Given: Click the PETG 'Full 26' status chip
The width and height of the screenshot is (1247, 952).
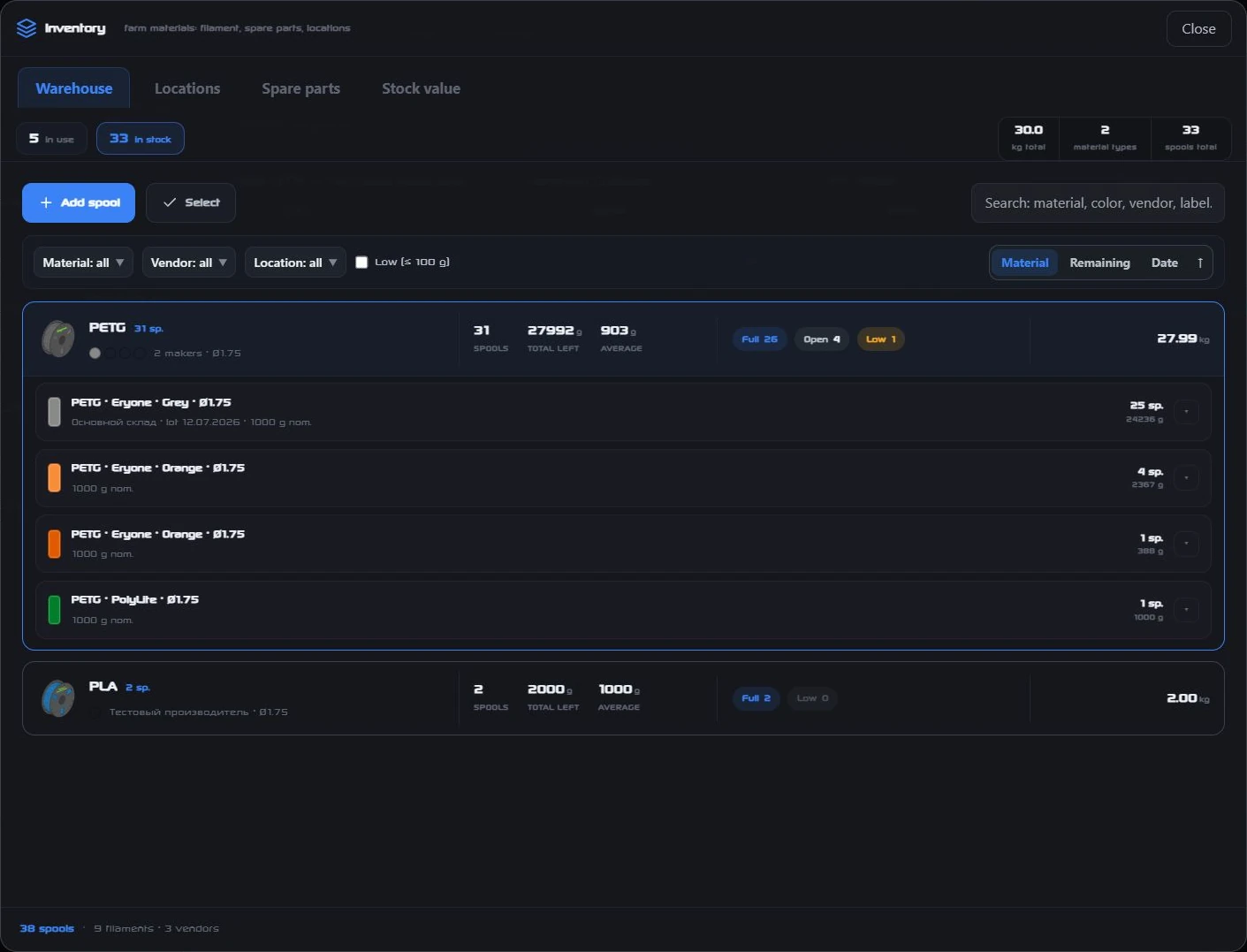Looking at the screenshot, I should pyautogui.click(x=759, y=339).
